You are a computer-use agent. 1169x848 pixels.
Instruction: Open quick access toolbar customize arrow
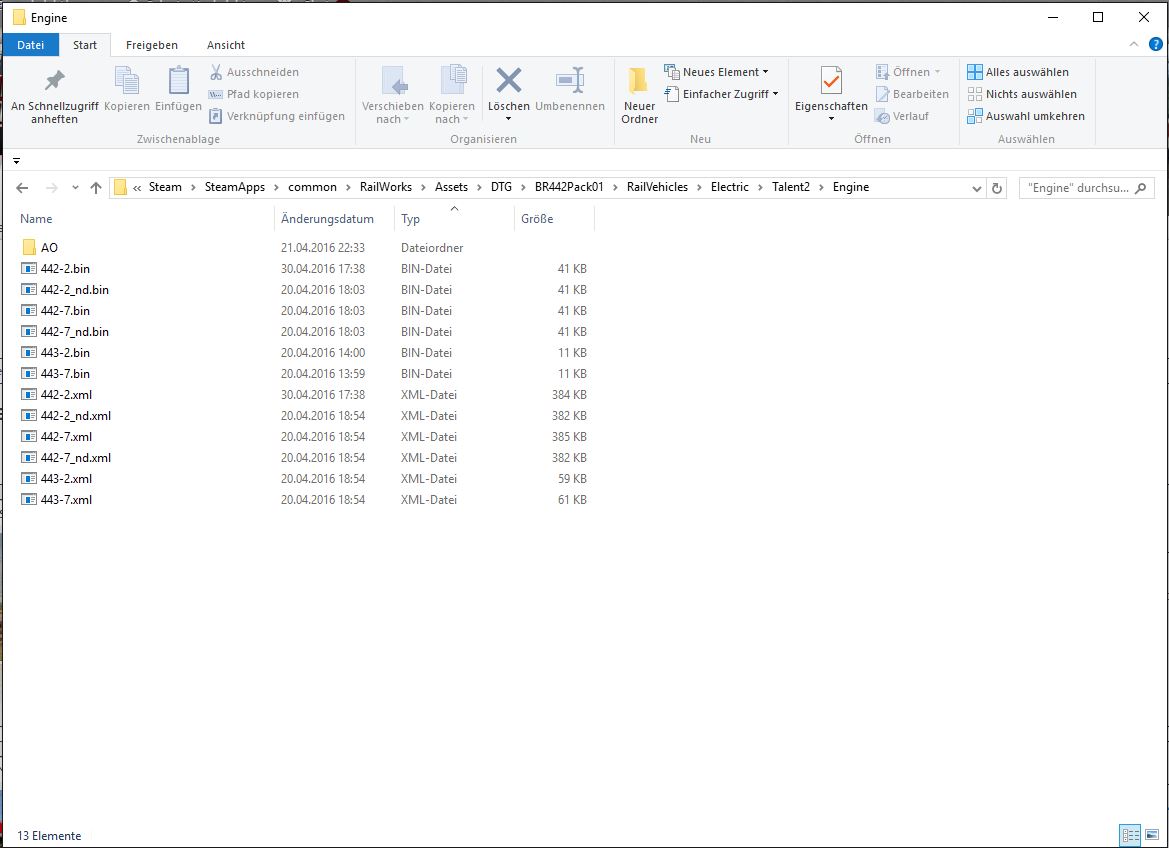tap(16, 160)
